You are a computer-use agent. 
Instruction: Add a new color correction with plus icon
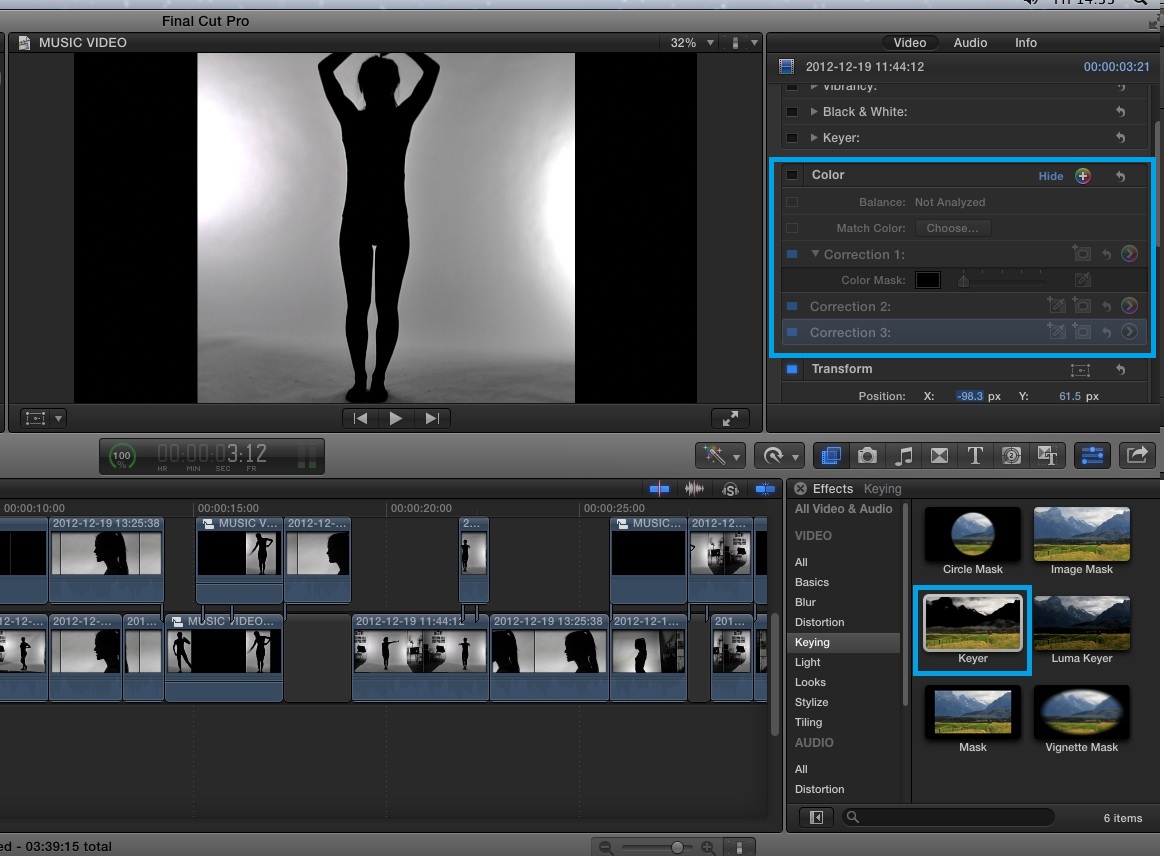click(x=1082, y=176)
